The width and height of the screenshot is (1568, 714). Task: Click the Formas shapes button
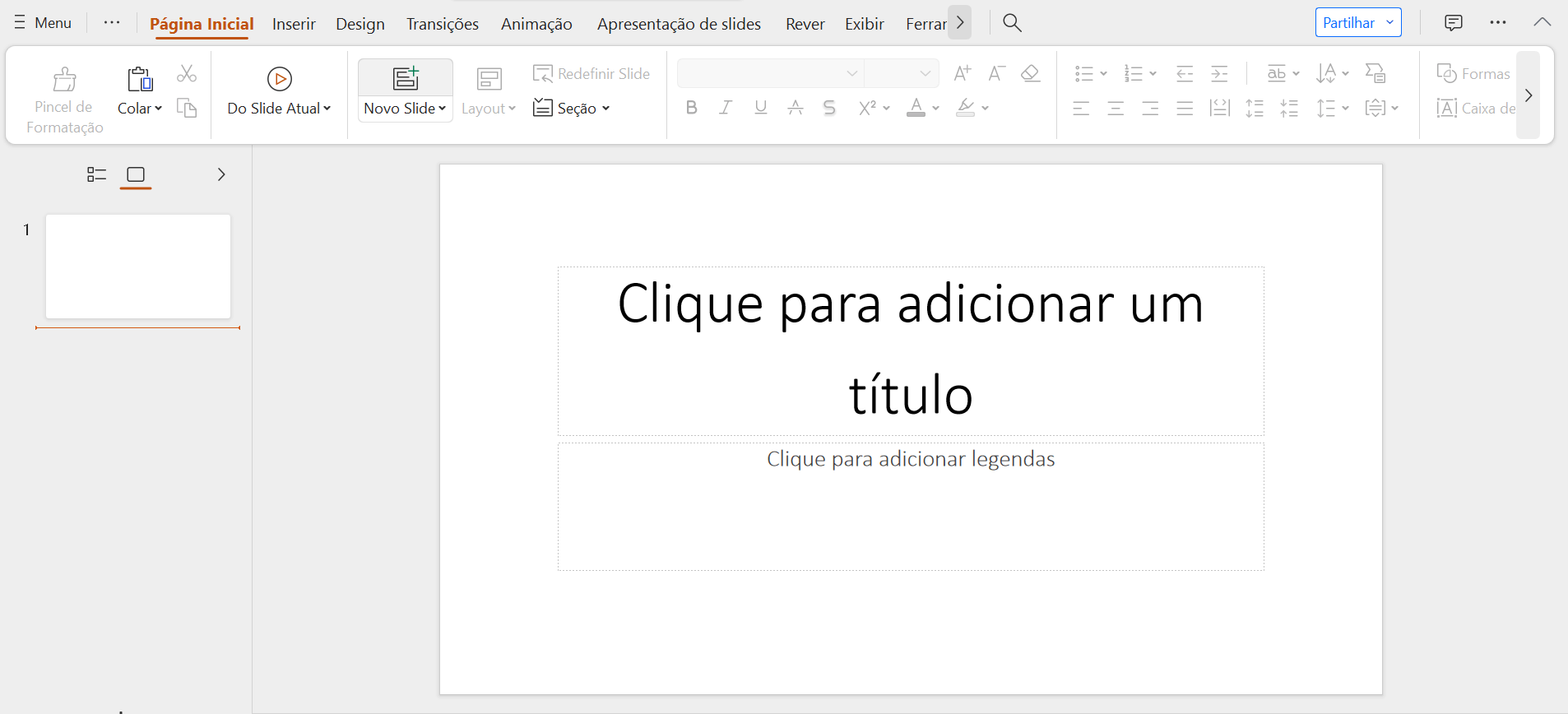pos(1473,74)
